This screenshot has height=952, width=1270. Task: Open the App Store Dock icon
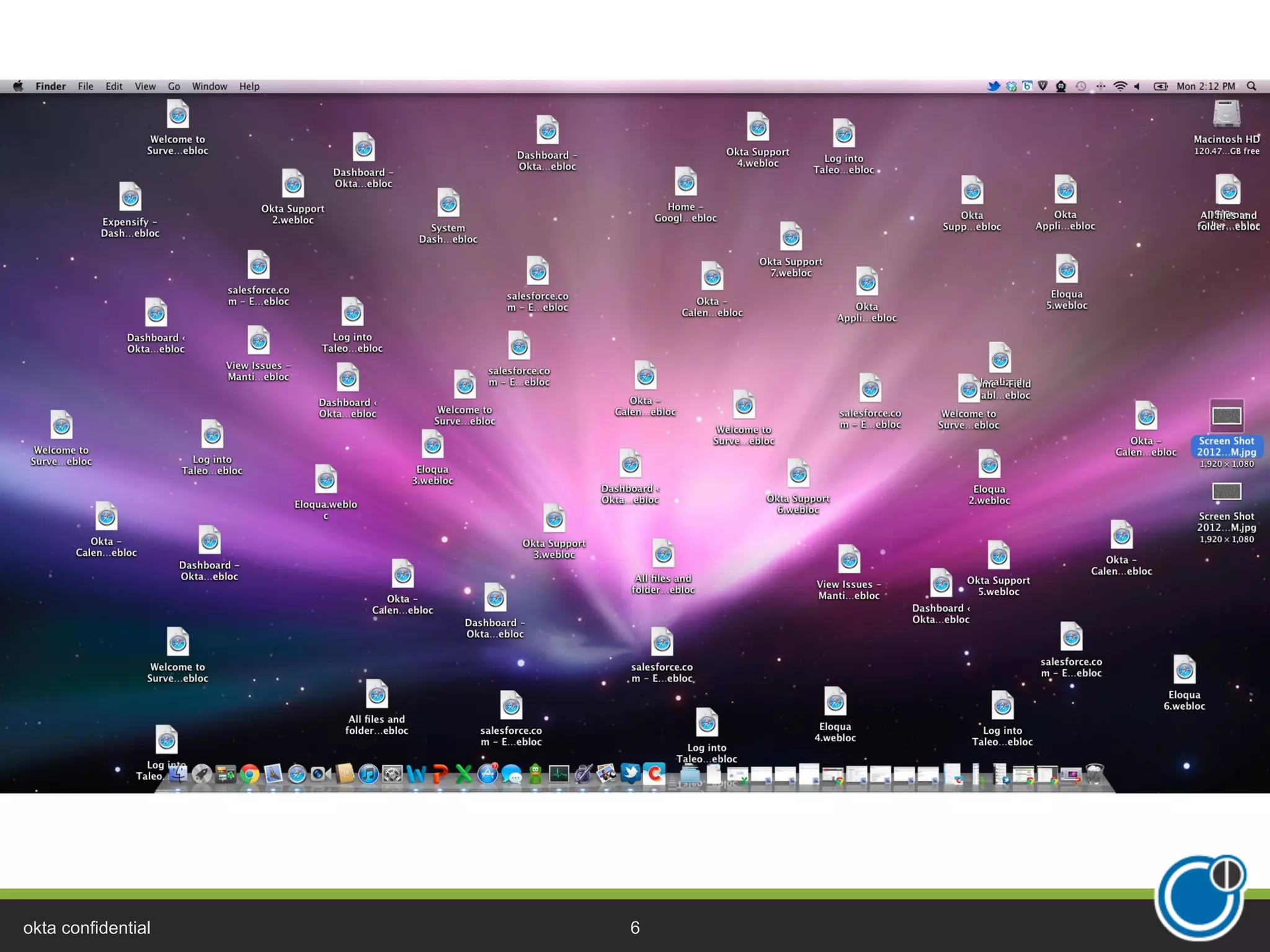click(x=487, y=773)
